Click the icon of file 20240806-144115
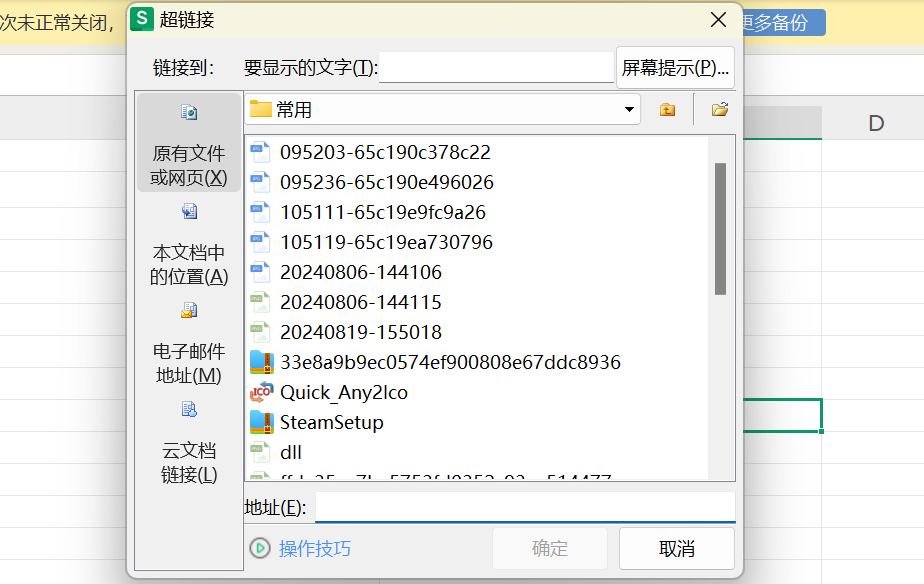 tap(260, 302)
